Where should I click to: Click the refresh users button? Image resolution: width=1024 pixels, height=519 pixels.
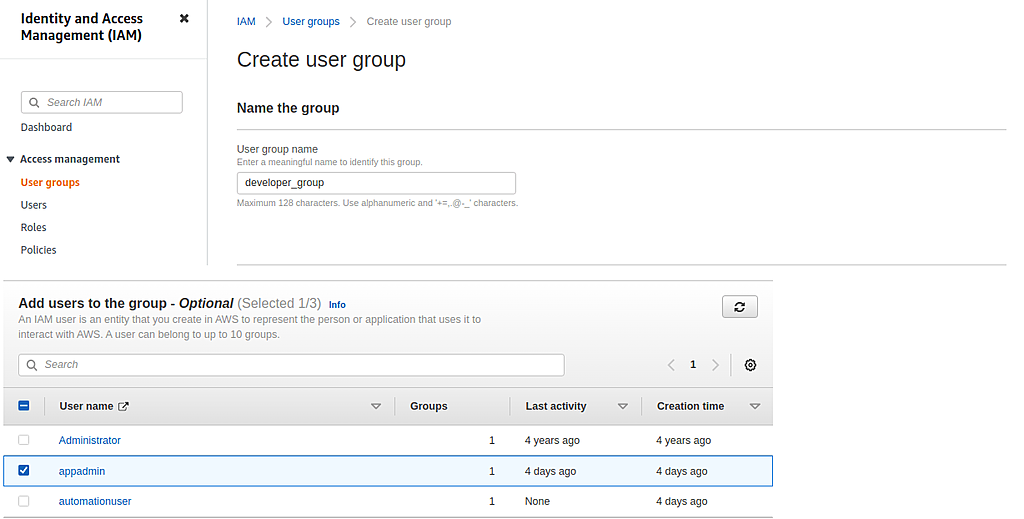tap(739, 307)
